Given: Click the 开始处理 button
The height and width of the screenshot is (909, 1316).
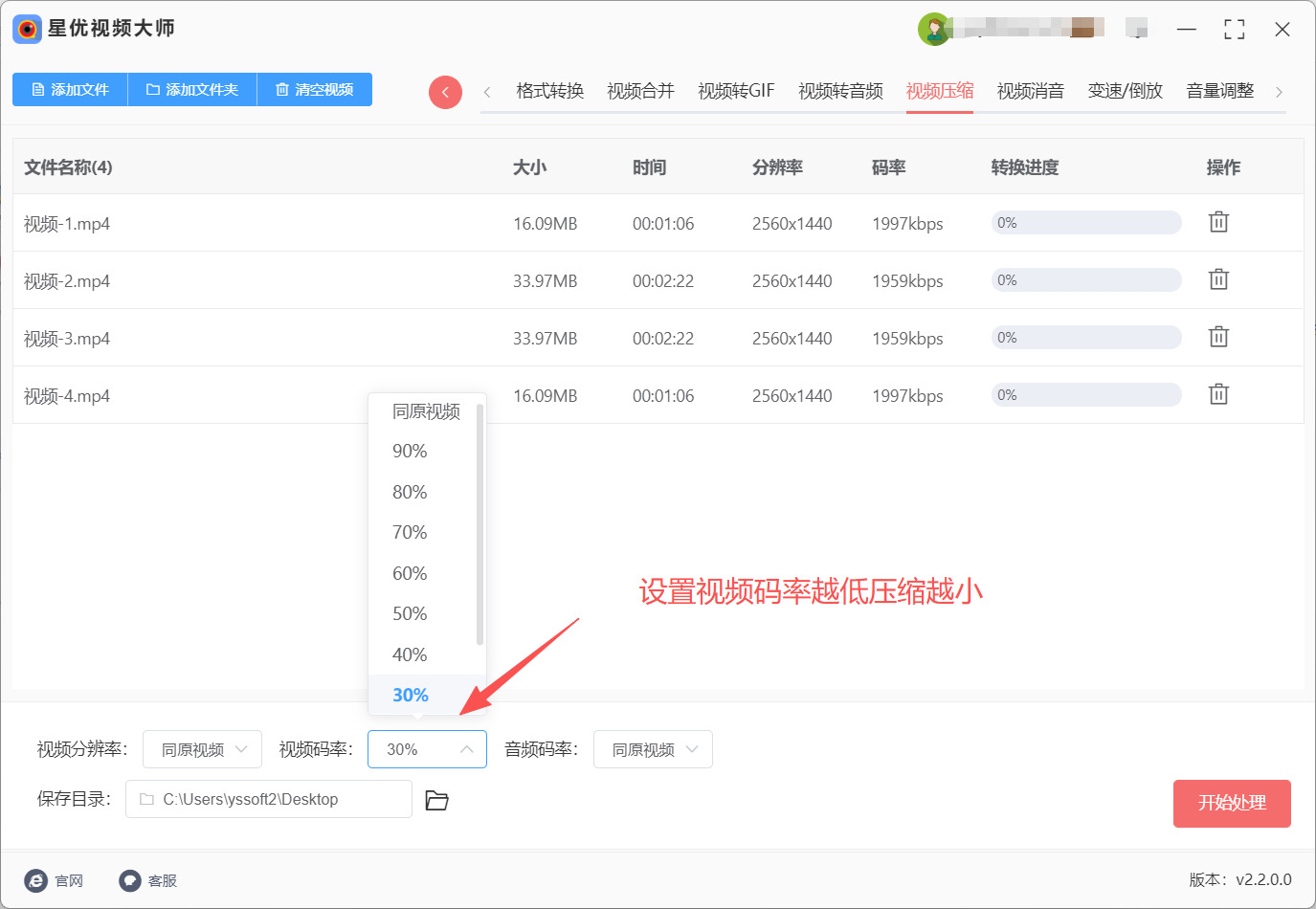Looking at the screenshot, I should click(1232, 803).
